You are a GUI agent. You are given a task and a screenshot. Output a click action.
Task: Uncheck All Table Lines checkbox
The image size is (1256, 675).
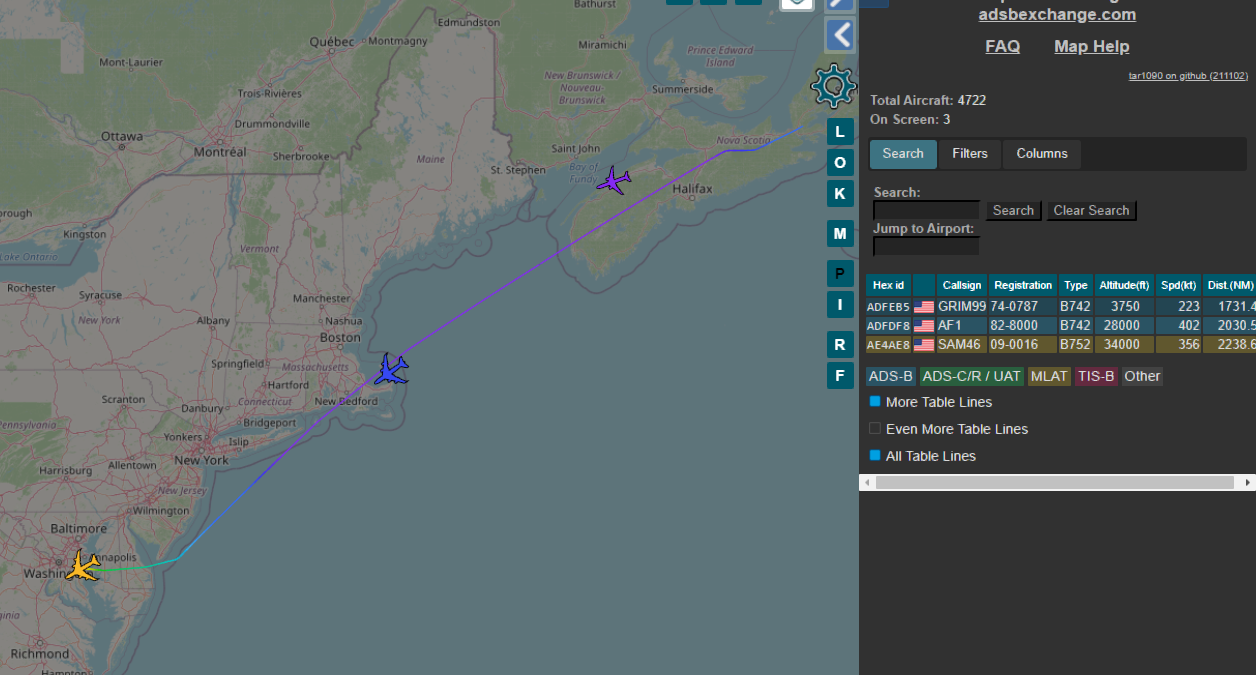coord(875,456)
